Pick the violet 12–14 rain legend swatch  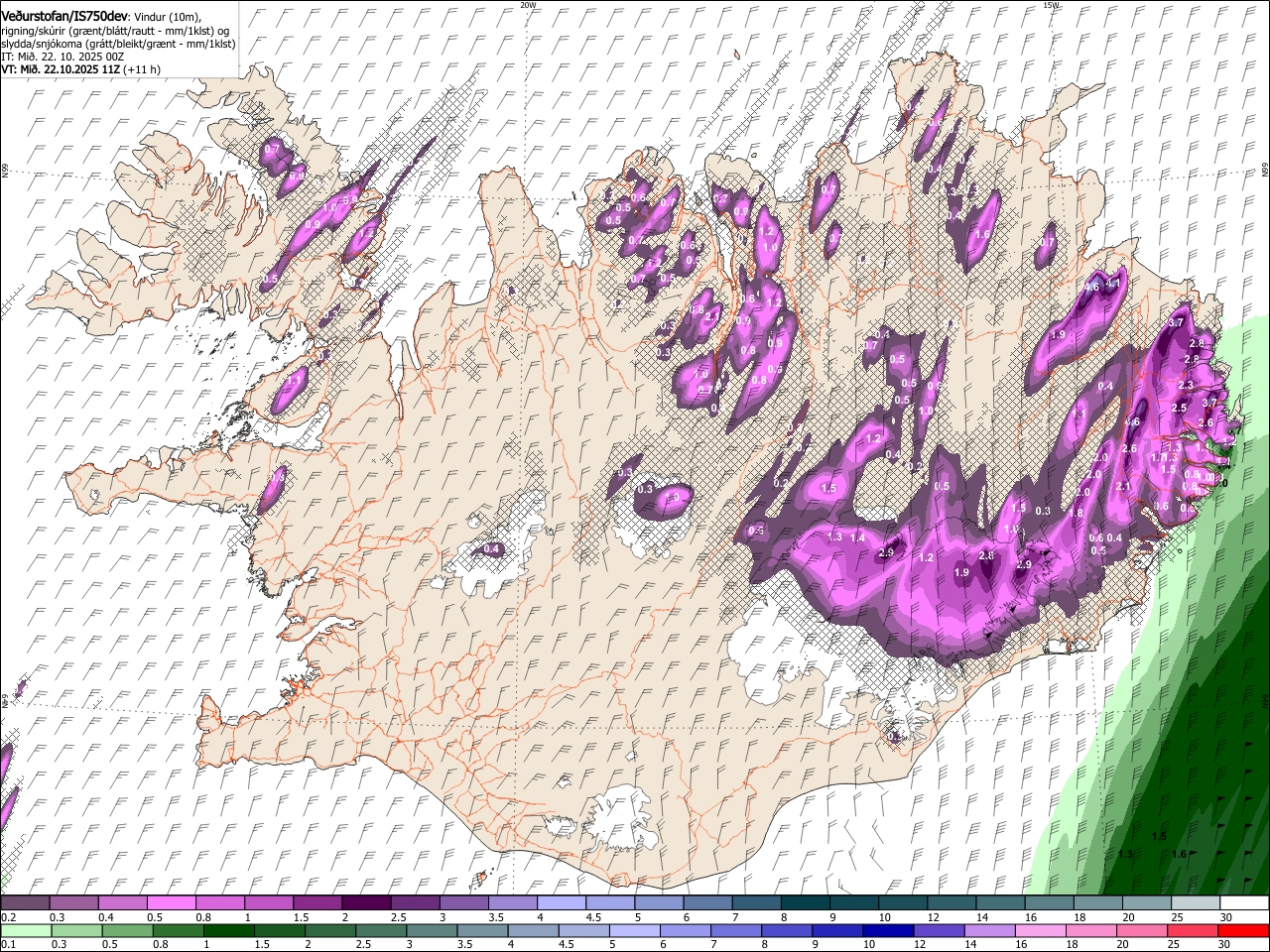click(x=939, y=930)
